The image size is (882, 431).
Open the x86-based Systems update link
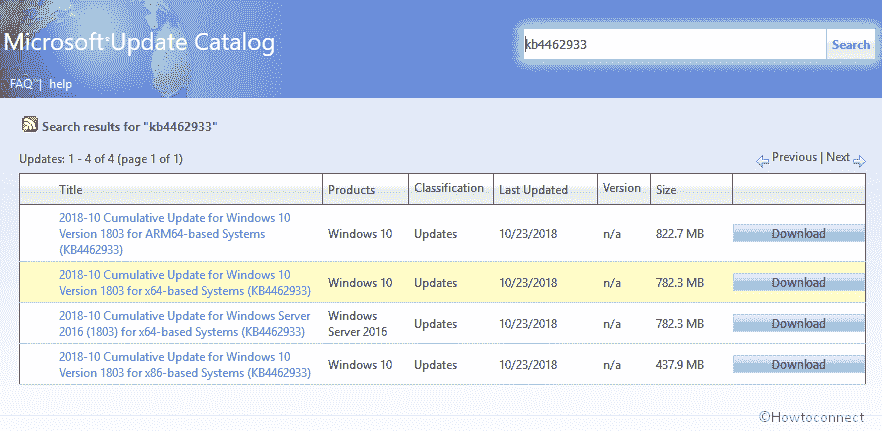[184, 365]
